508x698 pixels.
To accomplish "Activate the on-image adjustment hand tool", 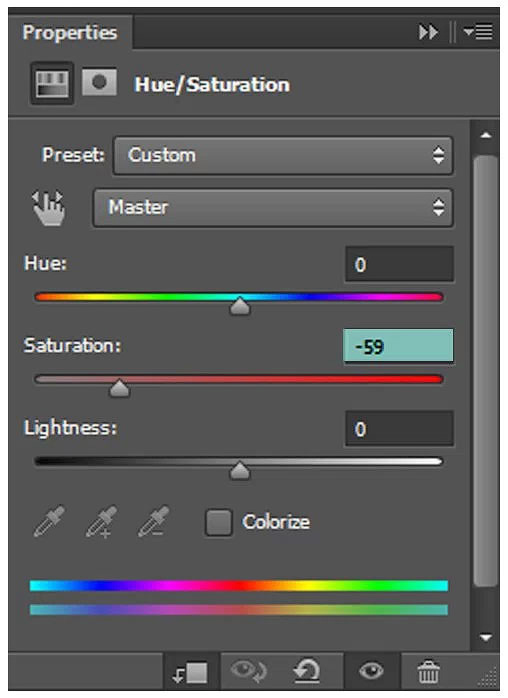I will 49,208.
